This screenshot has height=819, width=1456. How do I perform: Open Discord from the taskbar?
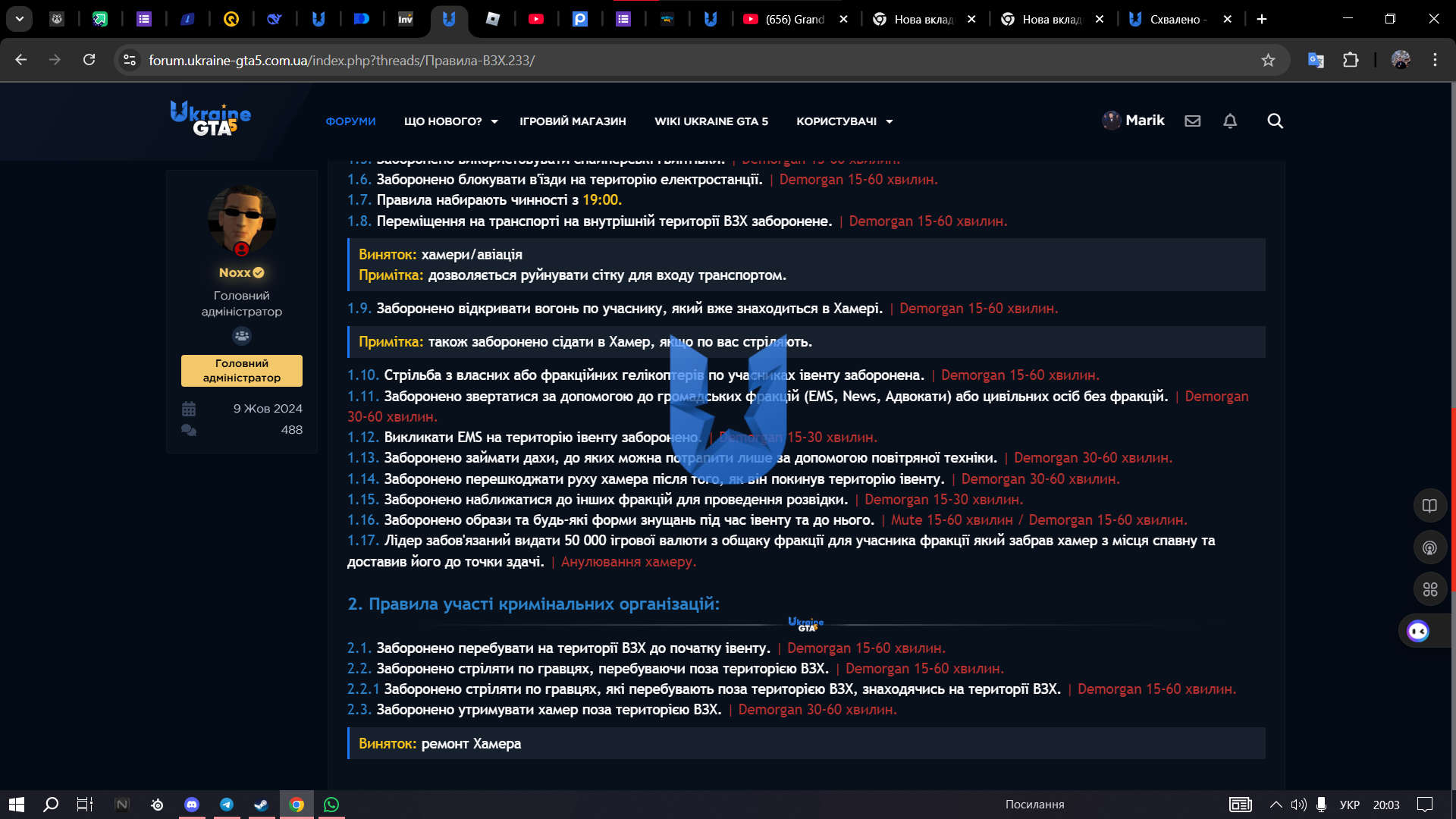click(x=192, y=804)
